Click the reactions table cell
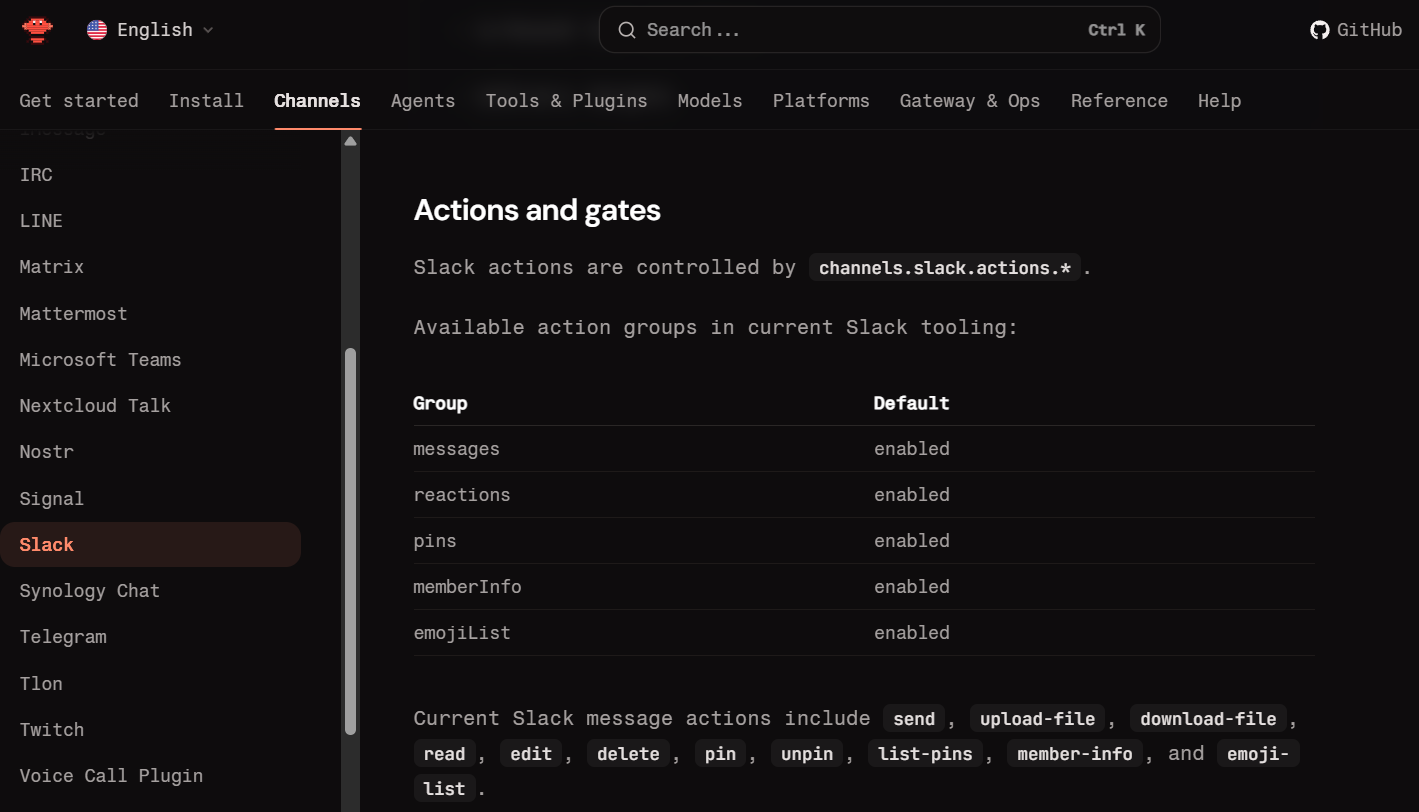Screen dimensions: 1419x812 coord(462,495)
